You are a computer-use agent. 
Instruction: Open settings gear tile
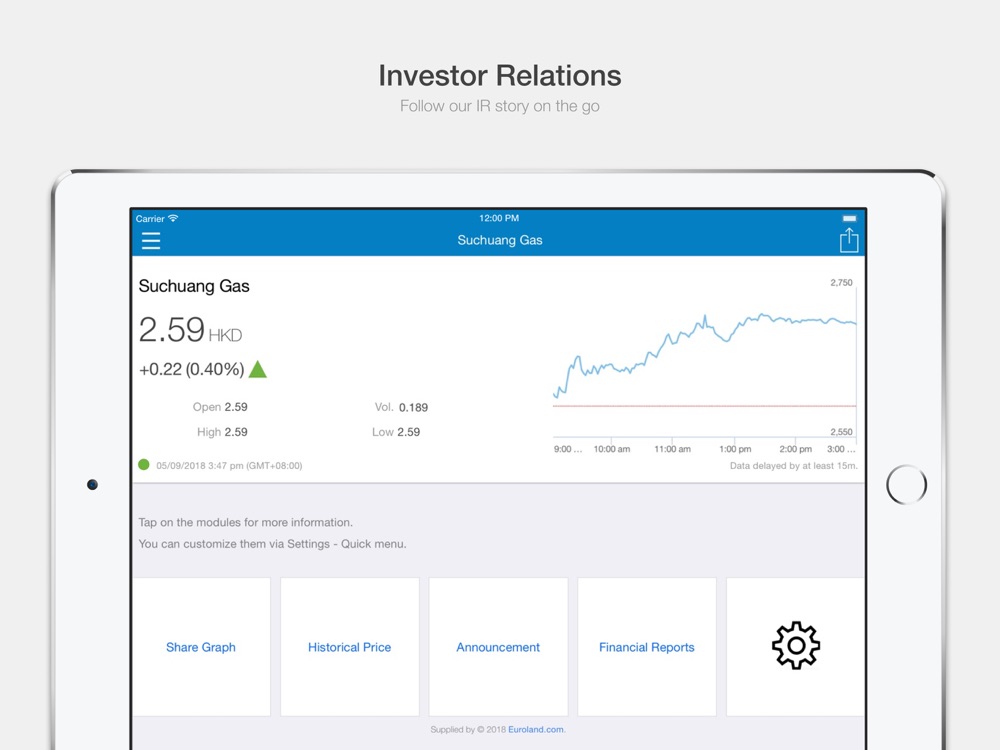pos(795,646)
